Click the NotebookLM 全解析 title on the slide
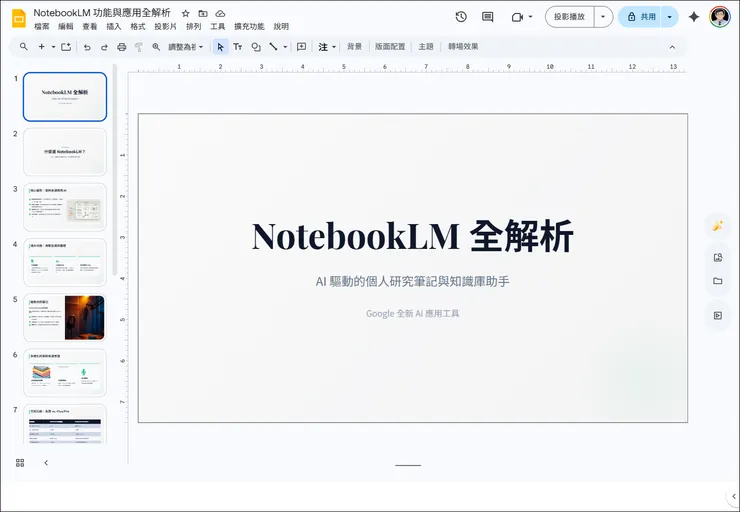Screen dimensions: 740x512 (x=412, y=236)
